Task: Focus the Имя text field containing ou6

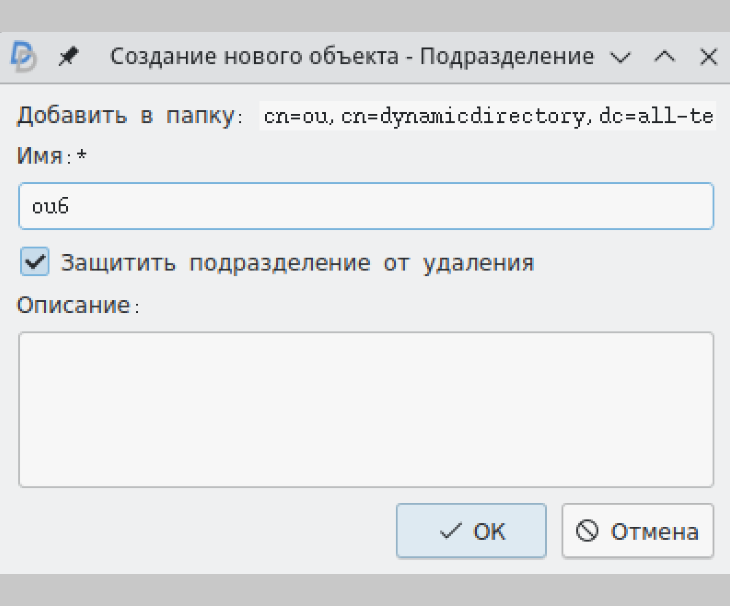Action: click(x=365, y=206)
